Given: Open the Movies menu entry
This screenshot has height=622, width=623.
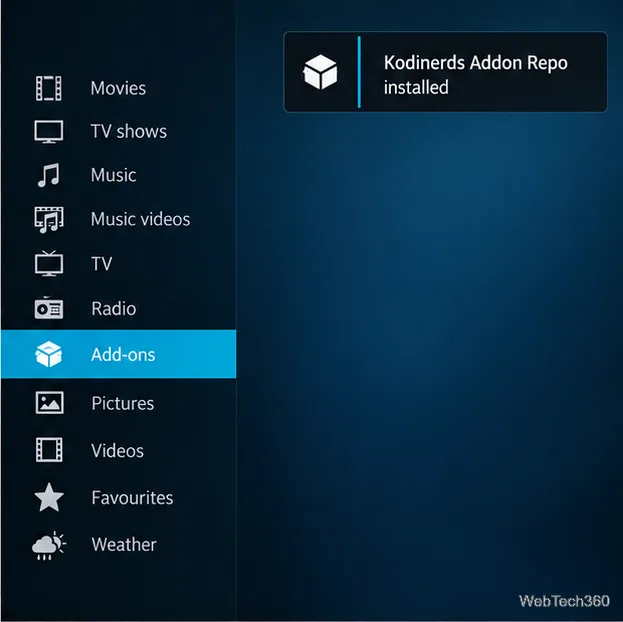Looking at the screenshot, I should [118, 88].
